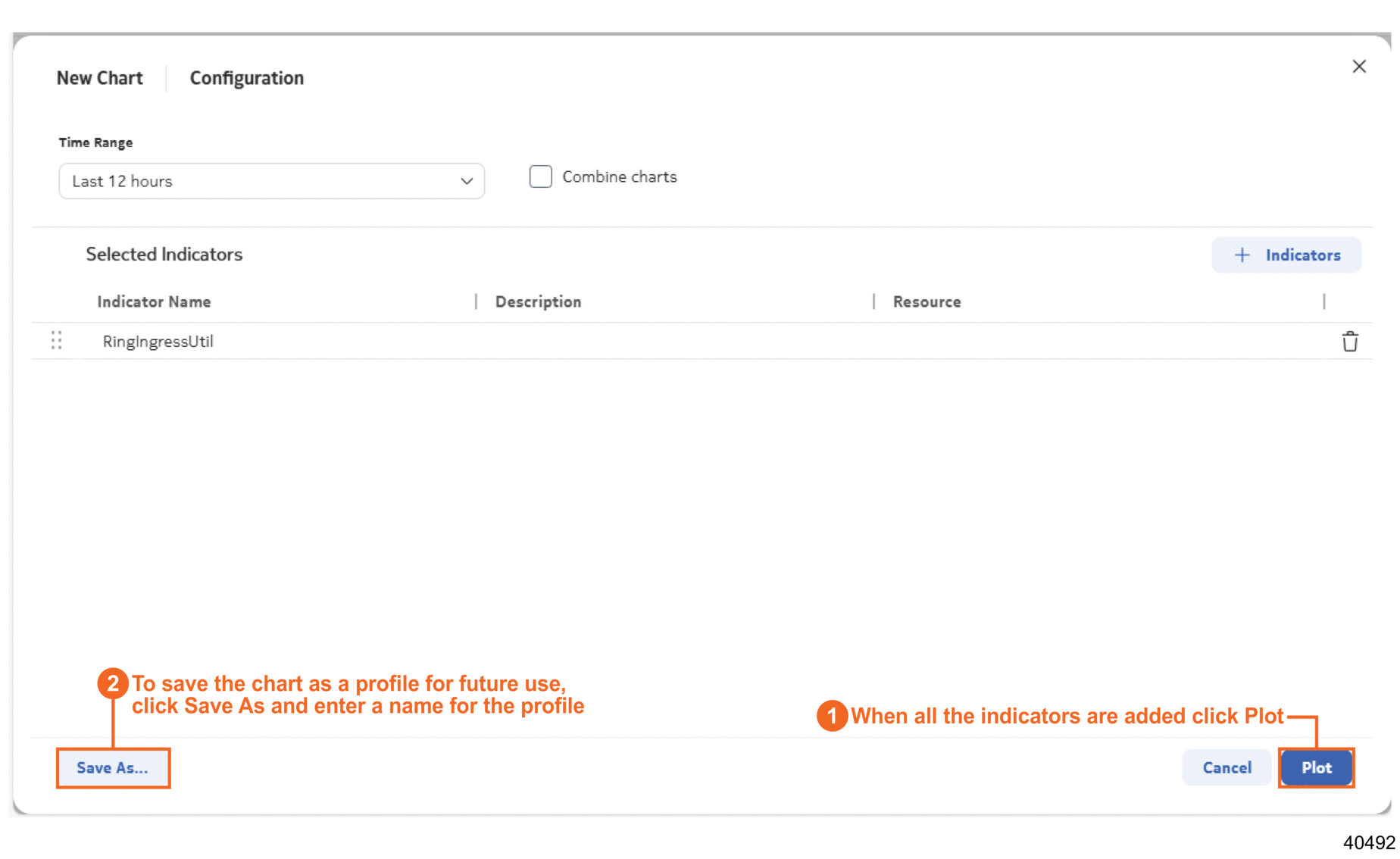Click Save As to store profile
The image size is (1400, 859).
[x=112, y=767]
